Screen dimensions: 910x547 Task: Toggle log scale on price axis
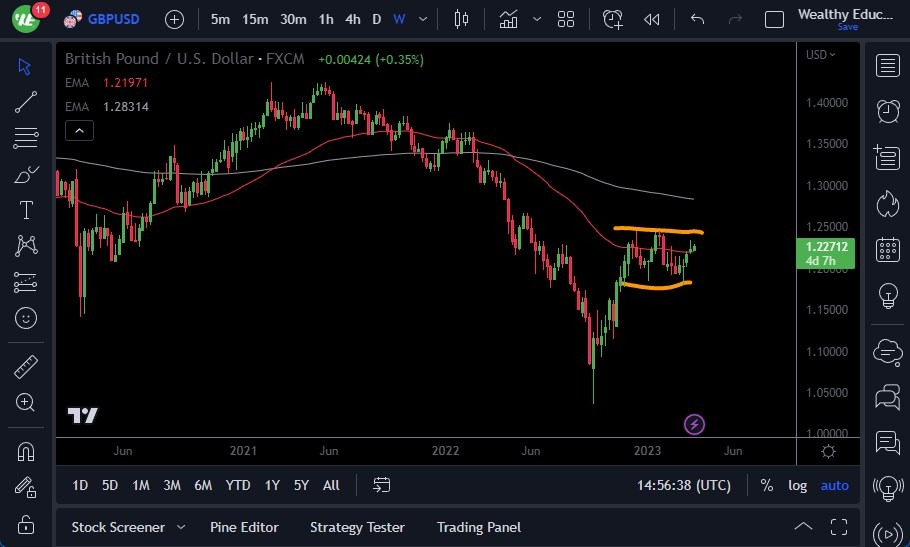point(797,485)
